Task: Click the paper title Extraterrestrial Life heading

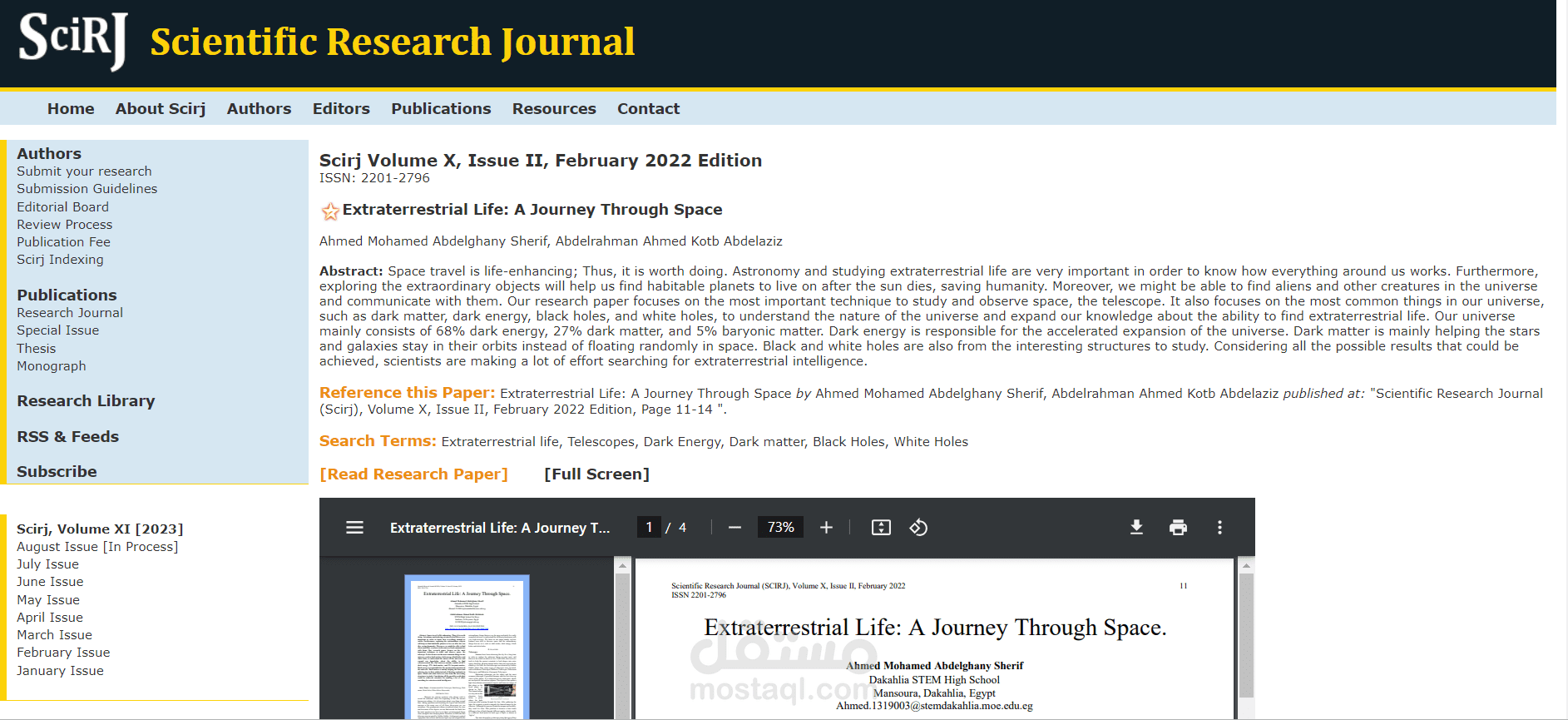Action: (532, 210)
